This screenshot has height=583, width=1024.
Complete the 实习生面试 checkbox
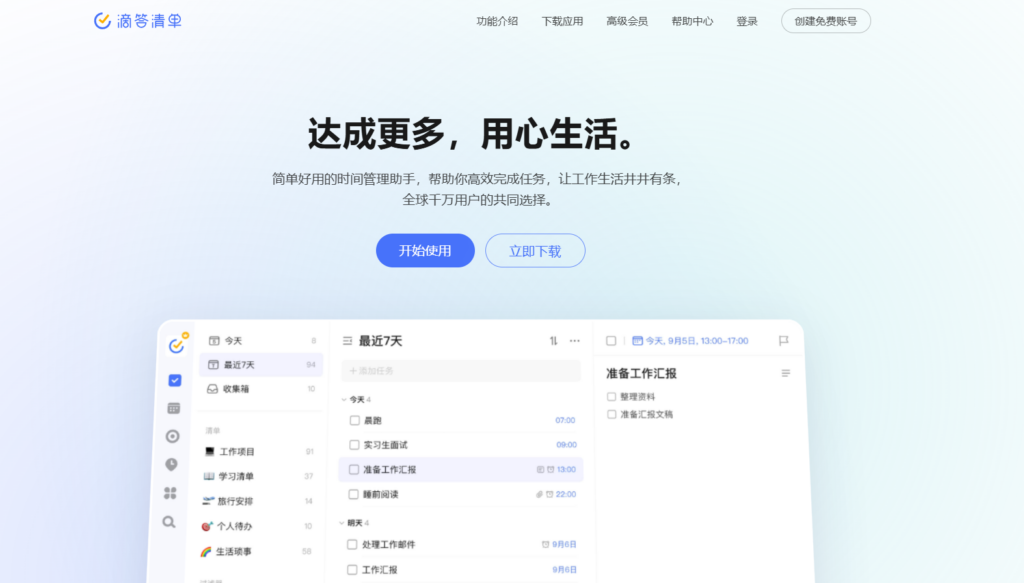[x=353, y=445]
